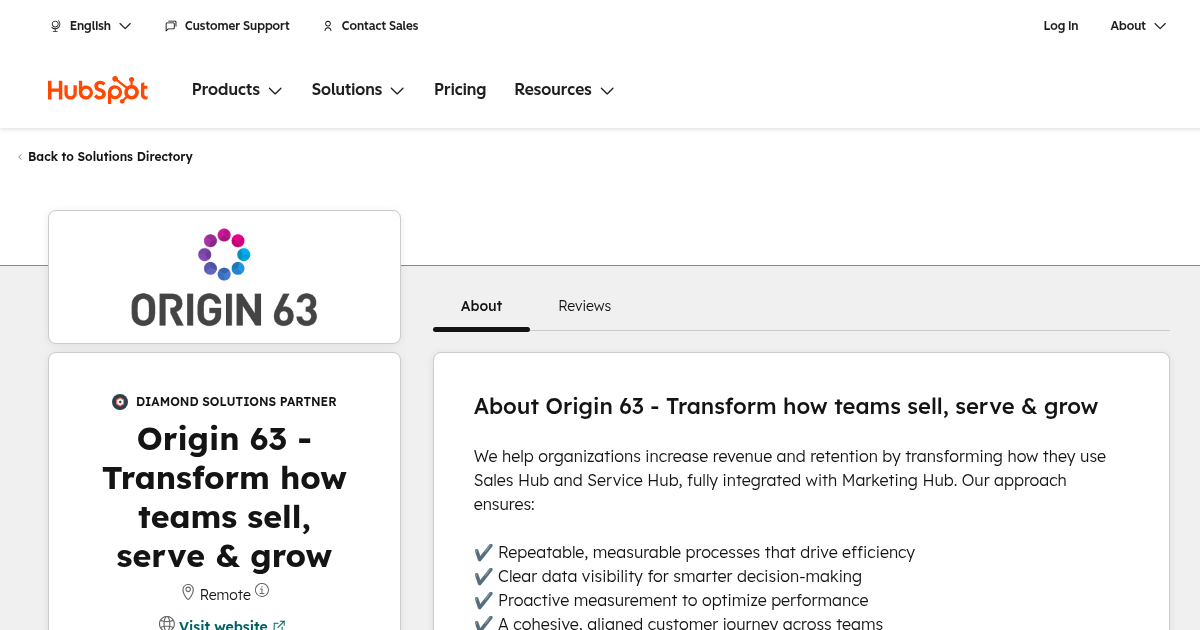Click the HubSpot logo
The height and width of the screenshot is (630, 1200).
98,90
